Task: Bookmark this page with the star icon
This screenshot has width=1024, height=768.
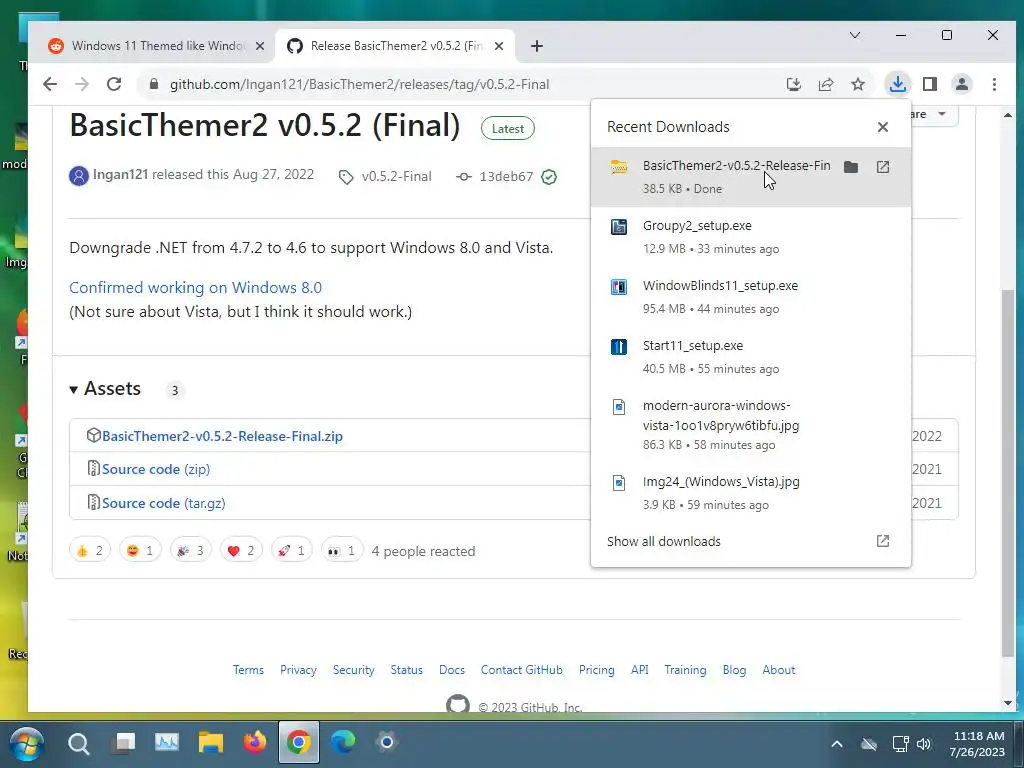Action: (x=858, y=84)
